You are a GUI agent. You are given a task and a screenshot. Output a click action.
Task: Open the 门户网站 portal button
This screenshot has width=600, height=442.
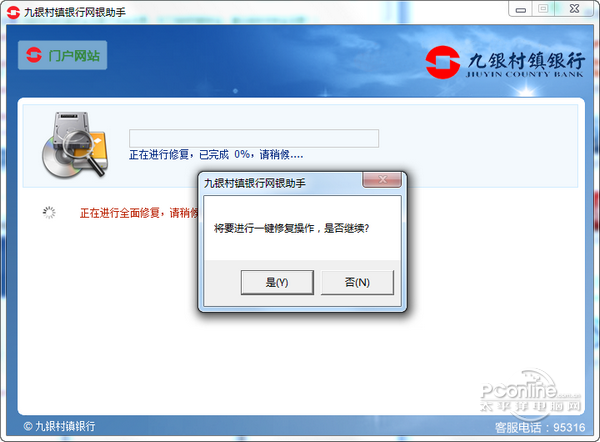click(62, 55)
